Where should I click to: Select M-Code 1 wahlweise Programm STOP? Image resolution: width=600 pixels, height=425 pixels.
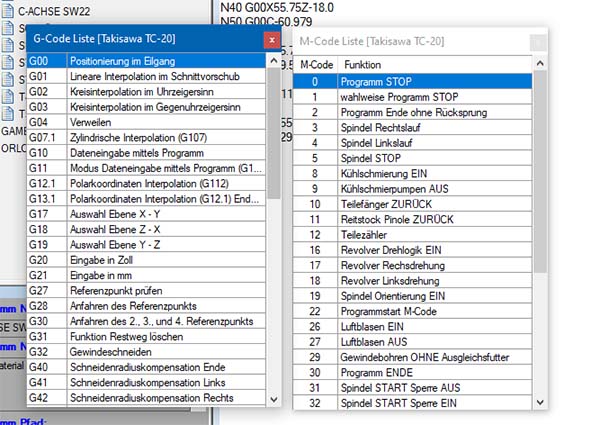pos(412,97)
